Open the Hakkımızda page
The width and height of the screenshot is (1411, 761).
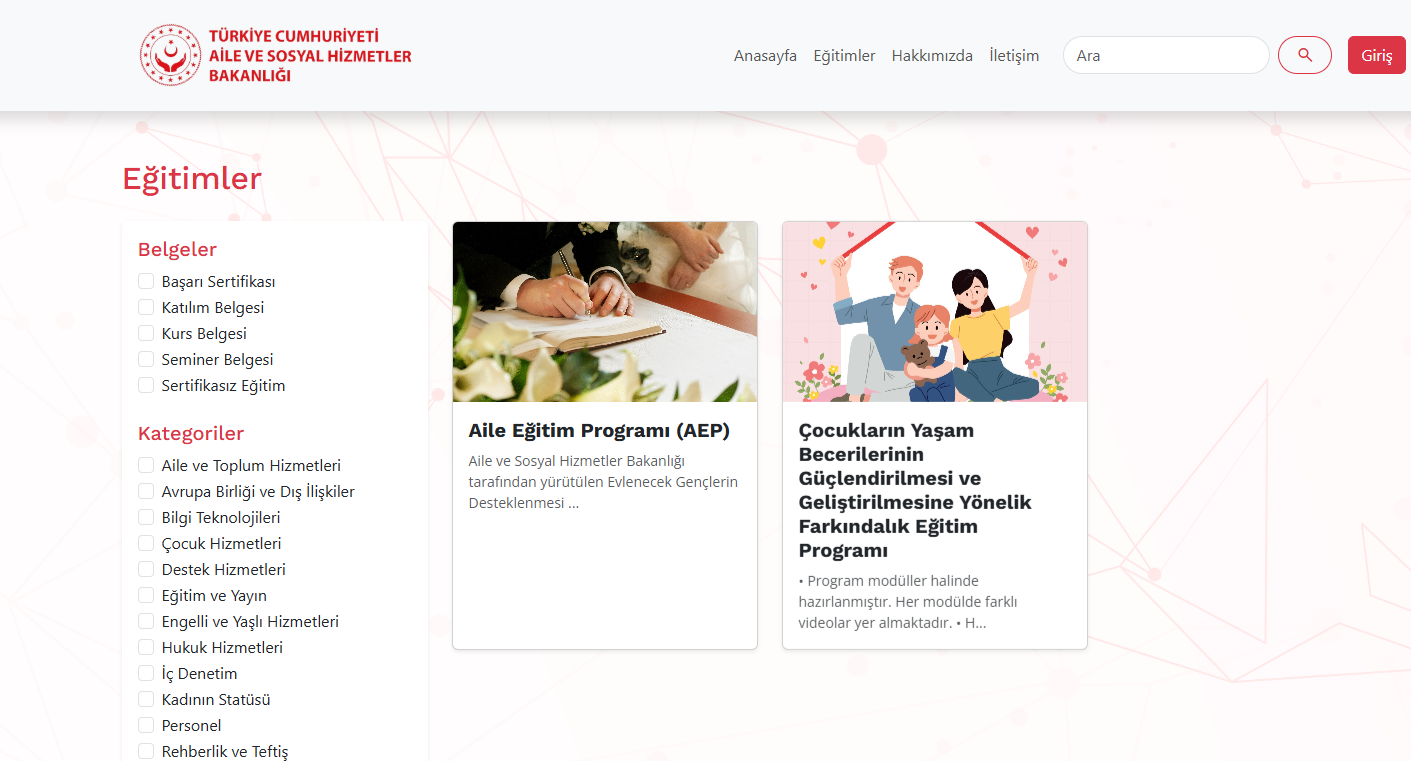coord(932,56)
